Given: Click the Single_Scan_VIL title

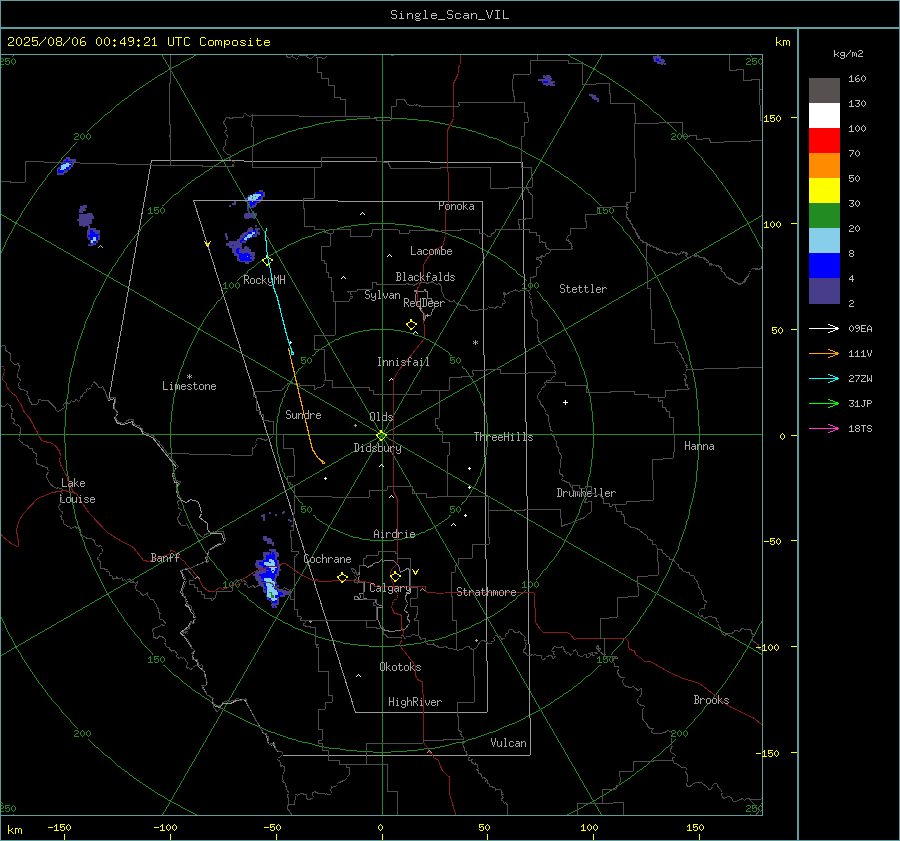Looking at the screenshot, I should coord(449,15).
